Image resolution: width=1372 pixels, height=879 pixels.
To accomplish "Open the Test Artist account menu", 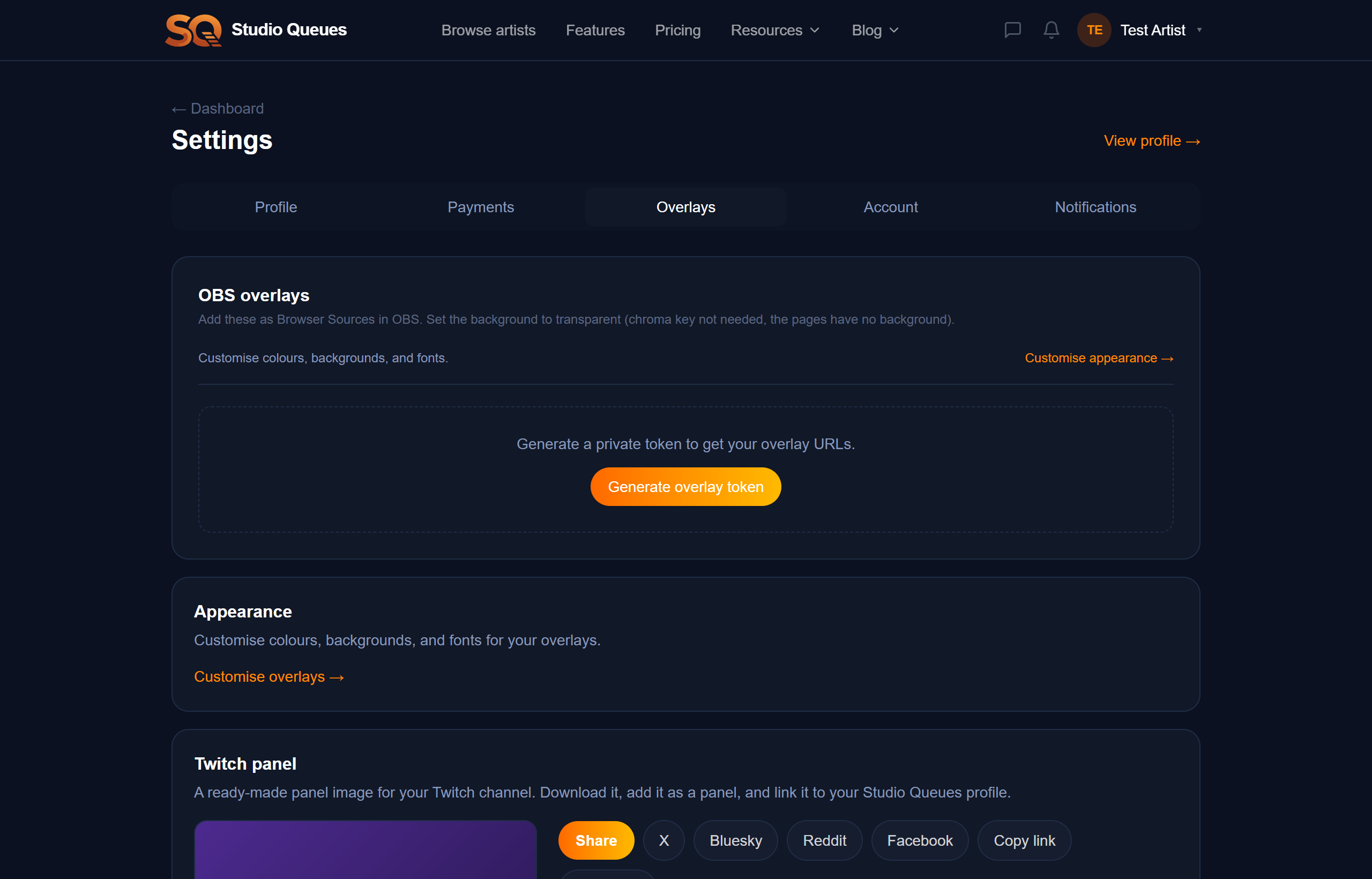I will coord(1161,29).
